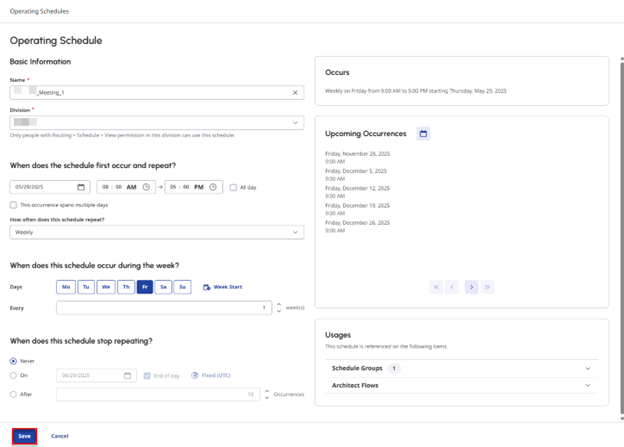Check 'This occurrence spans multiple days'
This screenshot has width=624, height=447.
click(x=14, y=205)
